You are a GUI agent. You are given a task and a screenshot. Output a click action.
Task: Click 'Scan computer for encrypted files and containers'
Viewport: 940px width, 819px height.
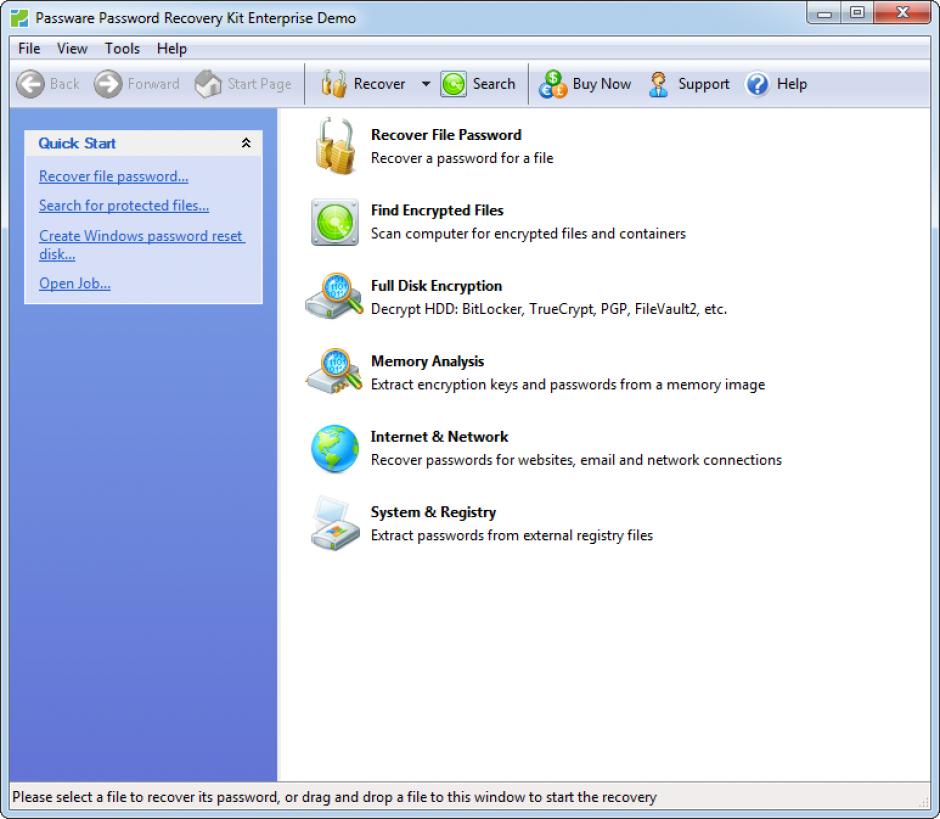[528, 234]
